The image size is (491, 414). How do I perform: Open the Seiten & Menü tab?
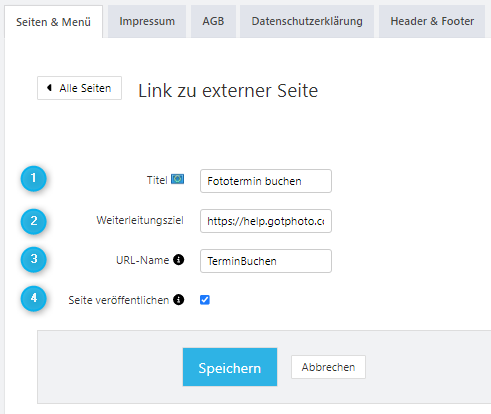pyautogui.click(x=53, y=22)
